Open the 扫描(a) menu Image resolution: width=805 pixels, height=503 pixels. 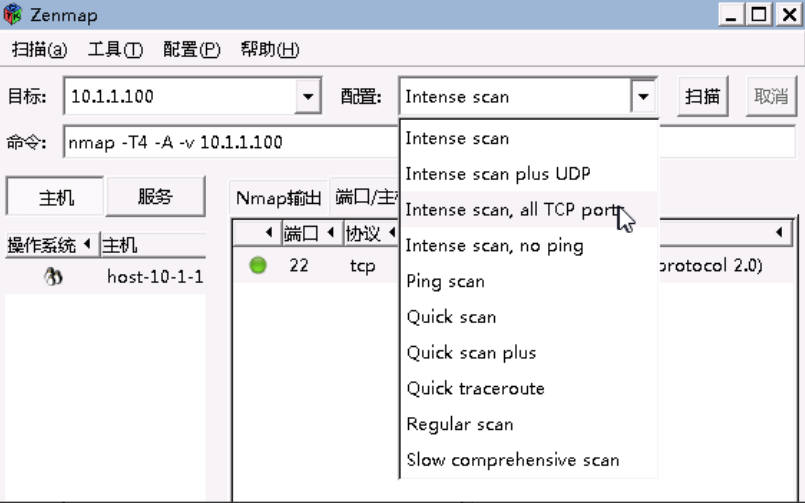click(40, 49)
